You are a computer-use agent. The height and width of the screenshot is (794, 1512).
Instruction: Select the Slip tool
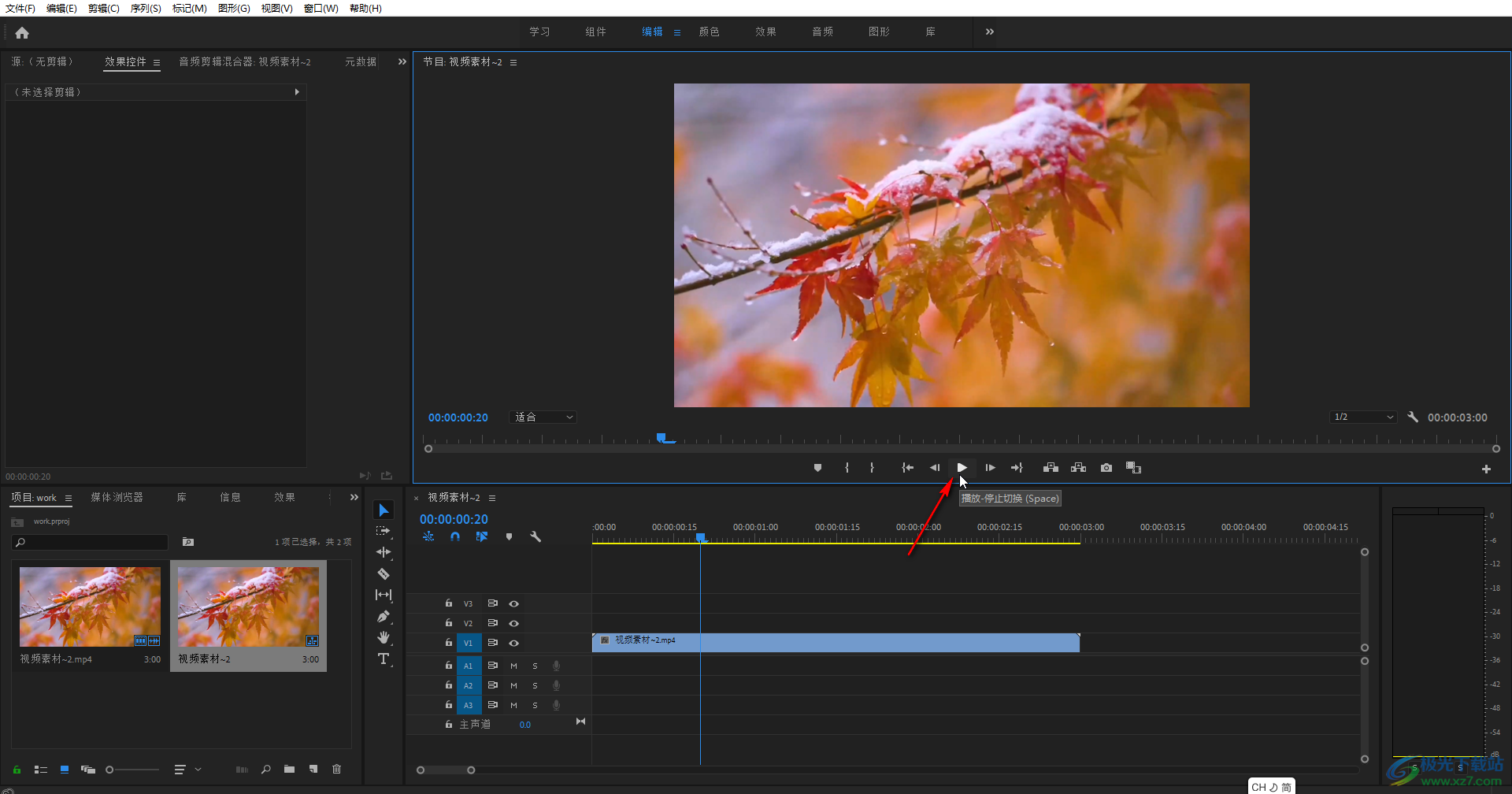[384, 595]
